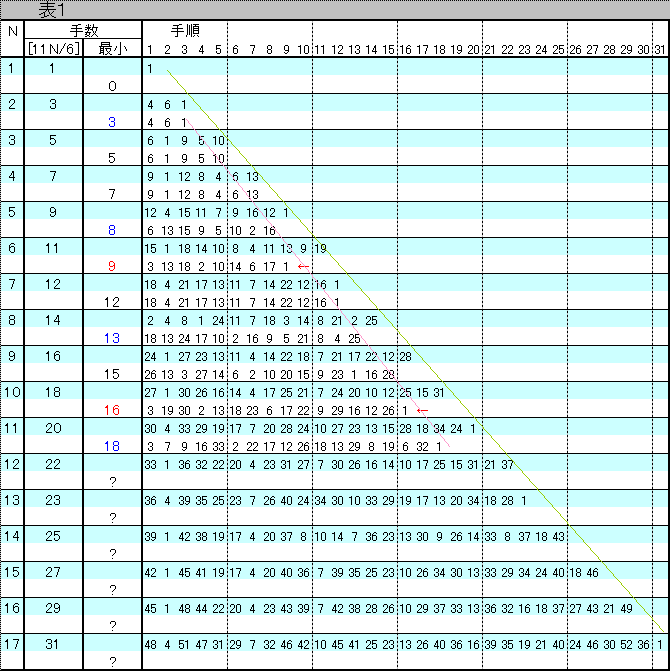Click the red arrow in row N=6
This screenshot has height=671, width=670.
point(304,267)
